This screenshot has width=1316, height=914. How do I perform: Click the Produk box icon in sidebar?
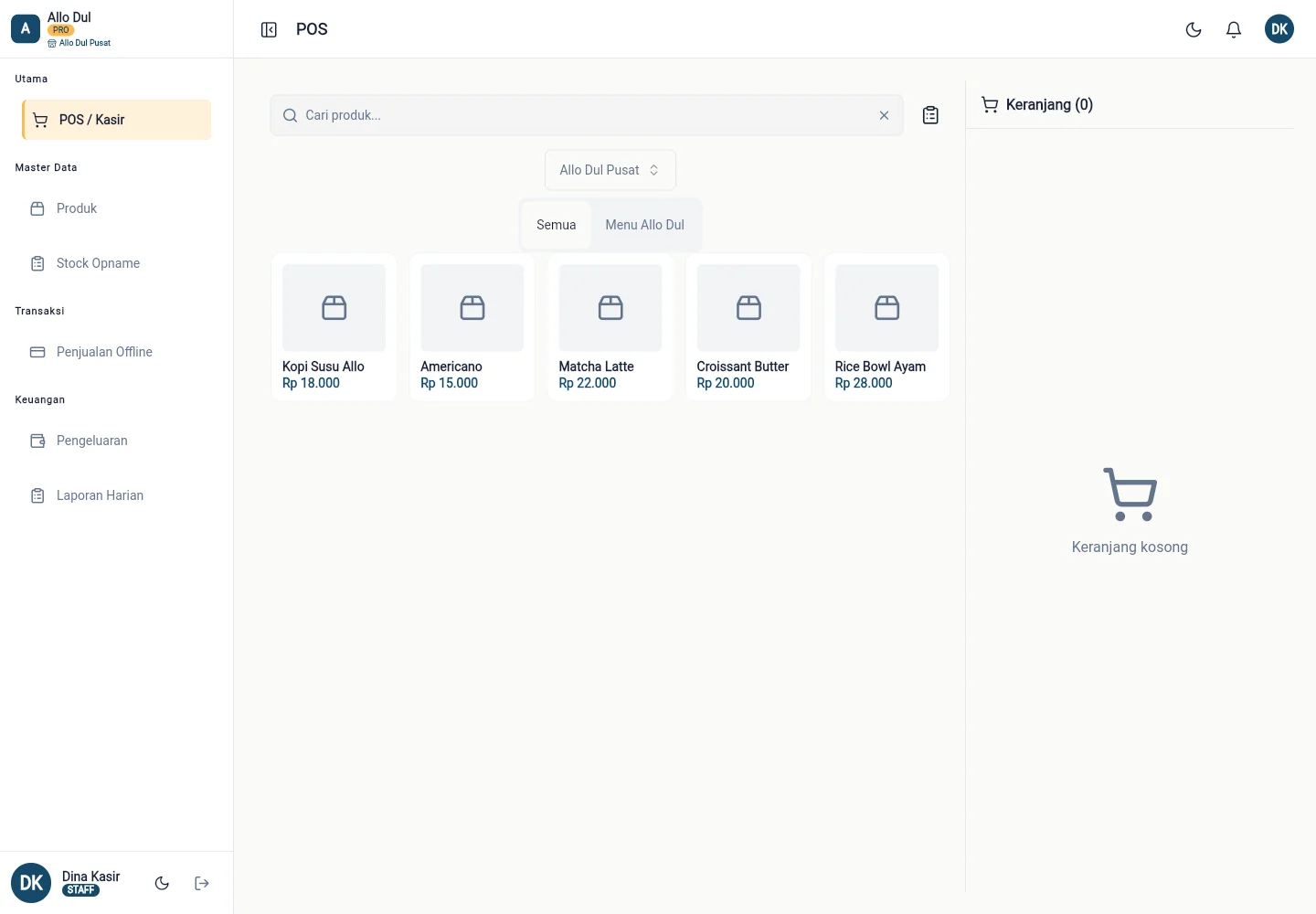click(37, 208)
